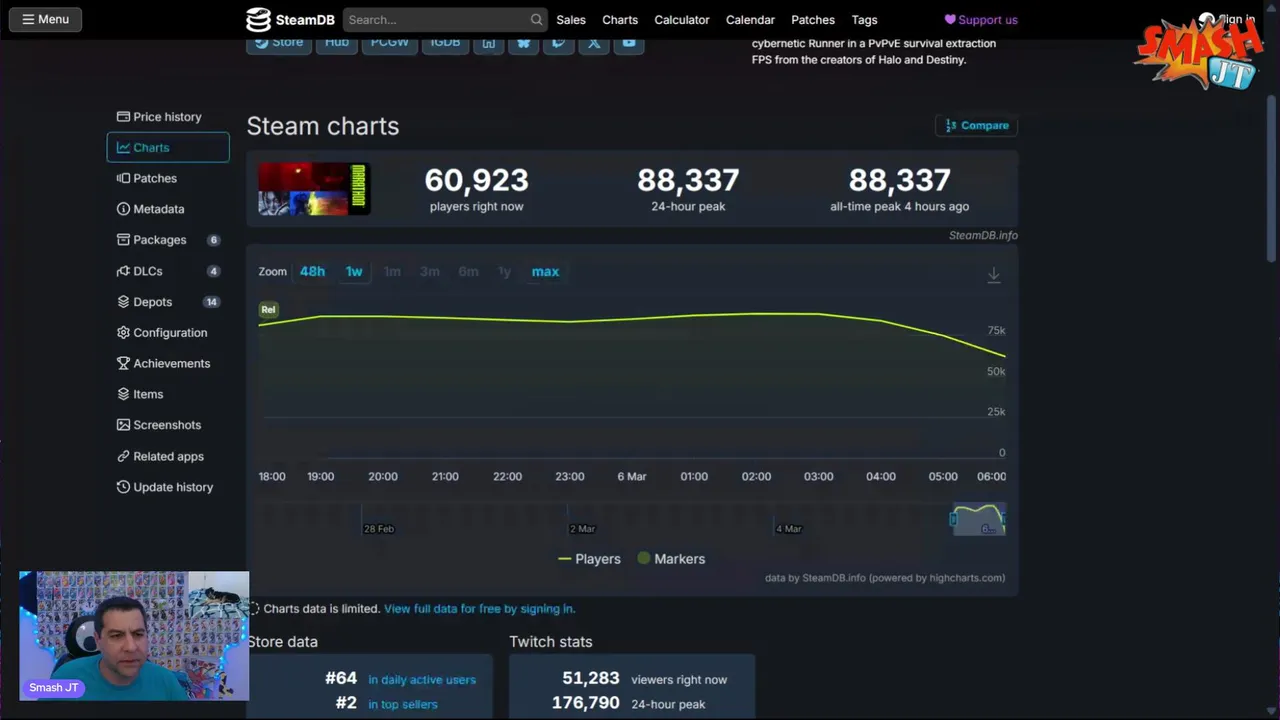Set chart zoom to 1w
The width and height of the screenshot is (1280, 720).
(x=354, y=271)
